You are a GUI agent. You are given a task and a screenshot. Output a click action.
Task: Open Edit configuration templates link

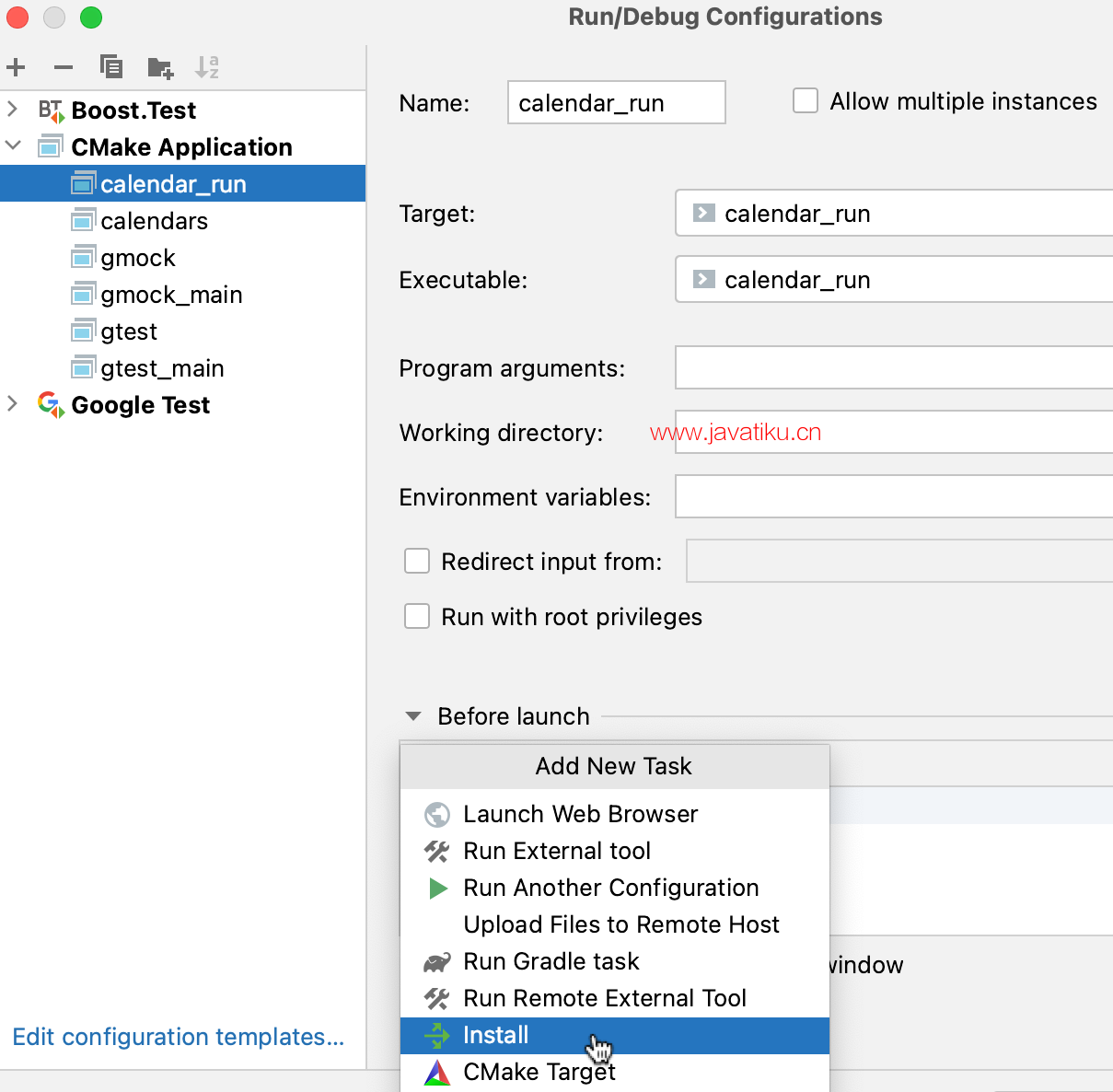click(x=179, y=1037)
